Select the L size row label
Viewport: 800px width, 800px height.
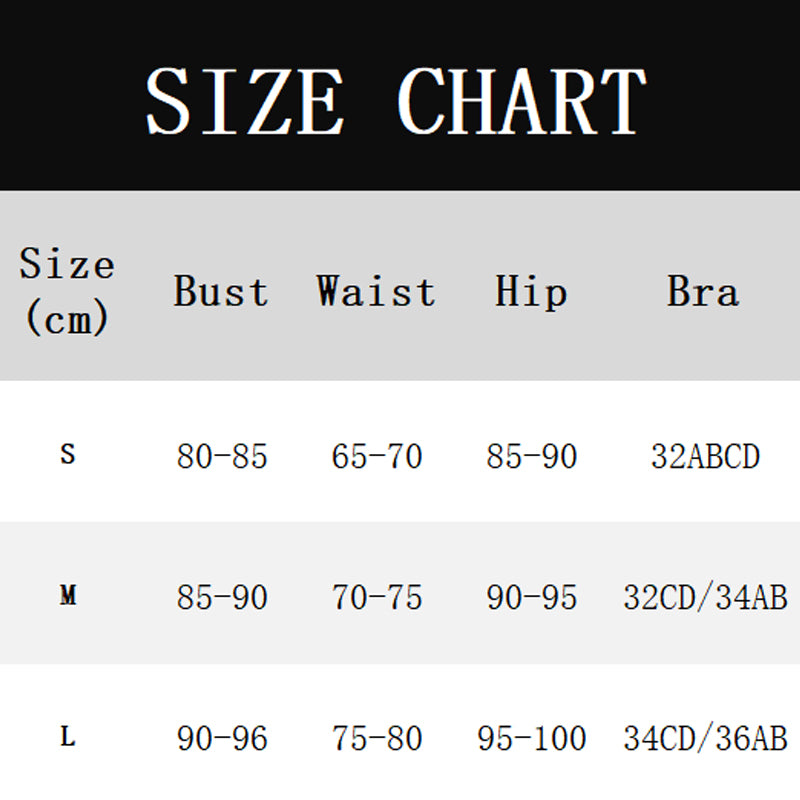[68, 736]
